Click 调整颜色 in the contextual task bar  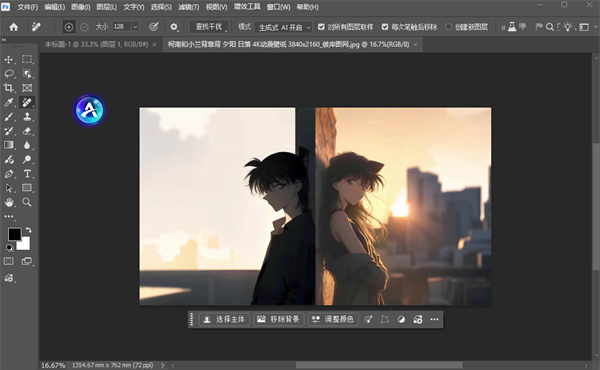333,319
